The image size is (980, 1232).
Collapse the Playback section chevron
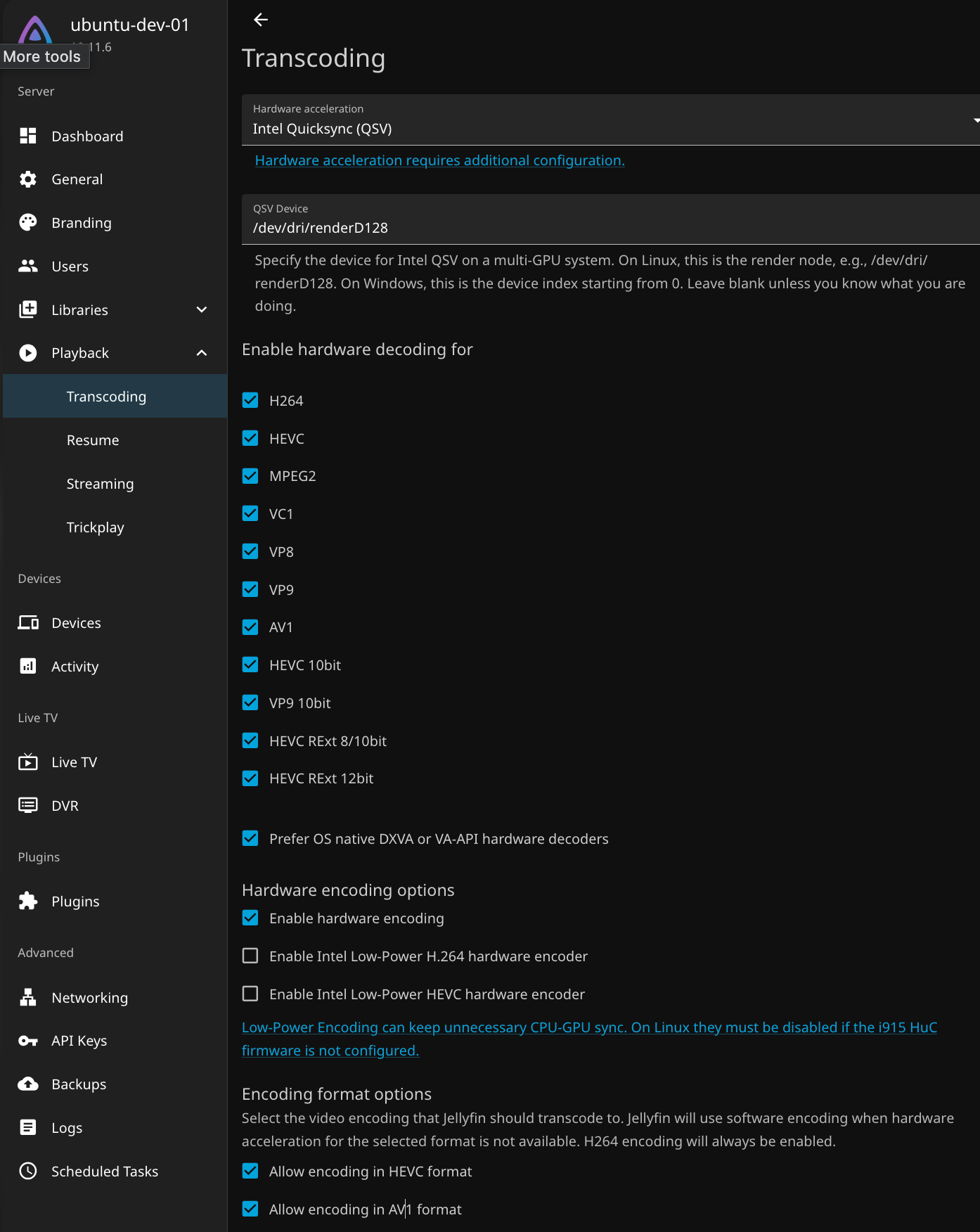[x=202, y=353]
